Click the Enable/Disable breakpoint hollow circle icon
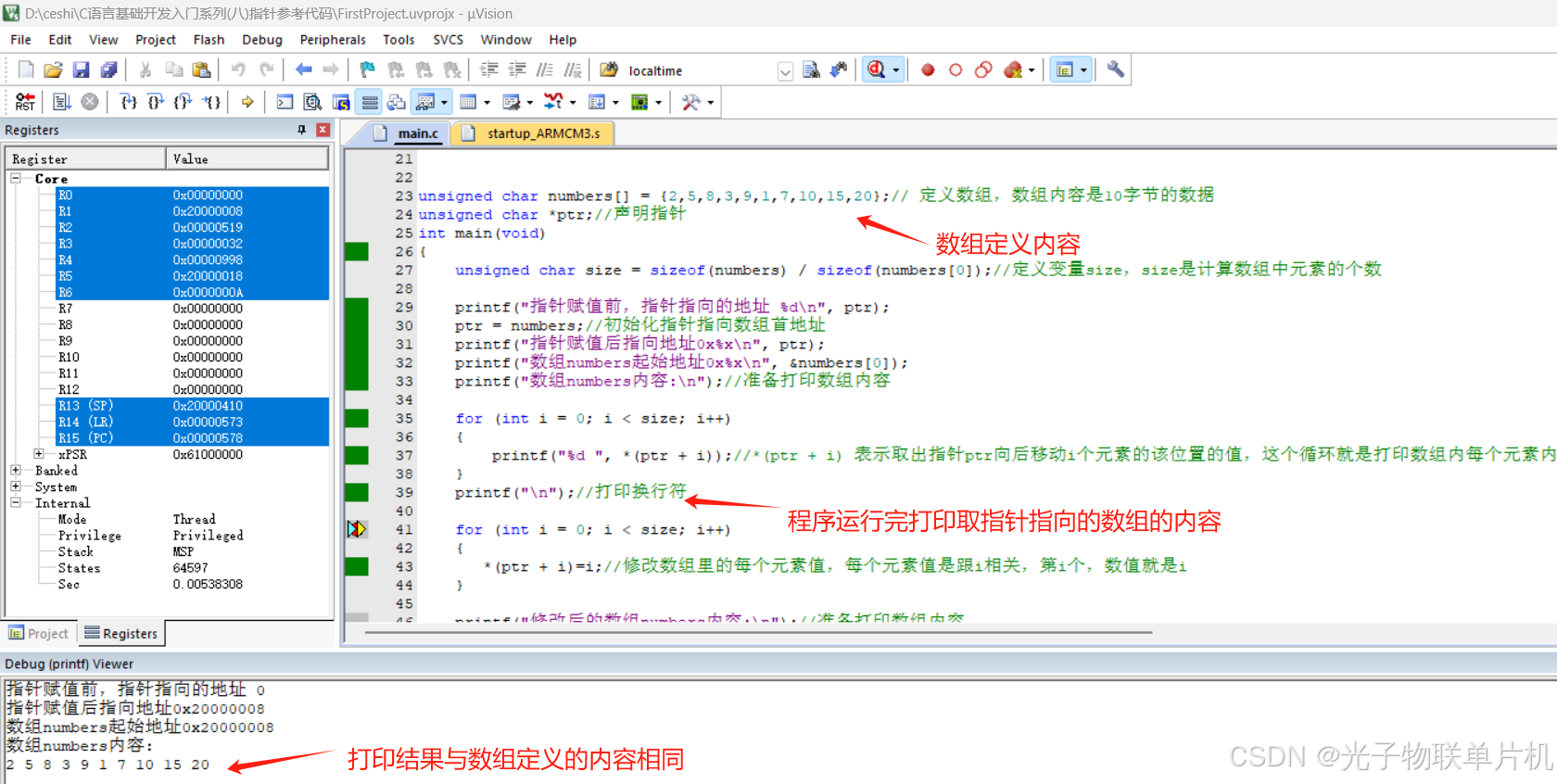 click(956, 70)
